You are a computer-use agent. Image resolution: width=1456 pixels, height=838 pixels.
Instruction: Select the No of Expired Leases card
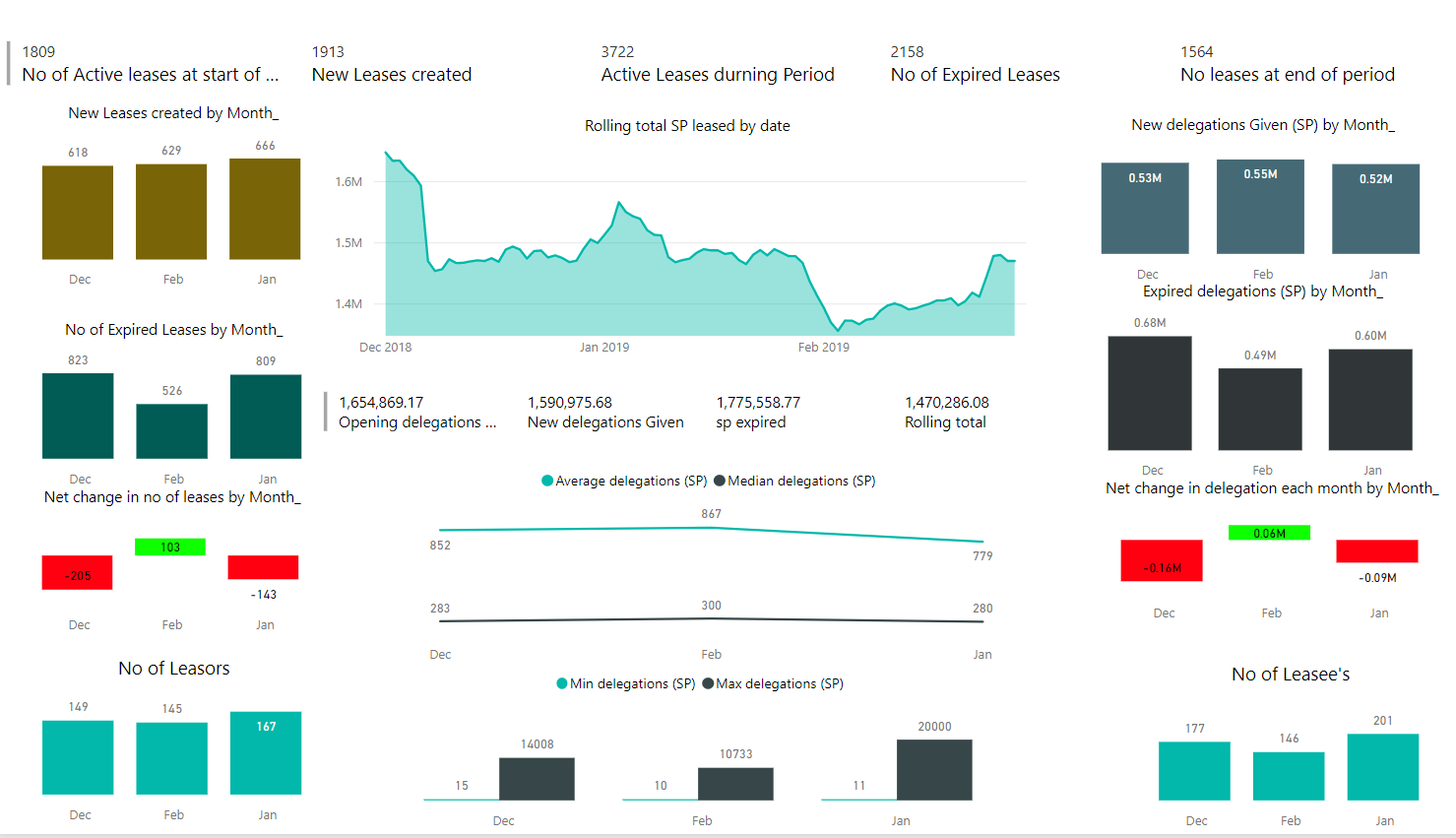pos(975,65)
